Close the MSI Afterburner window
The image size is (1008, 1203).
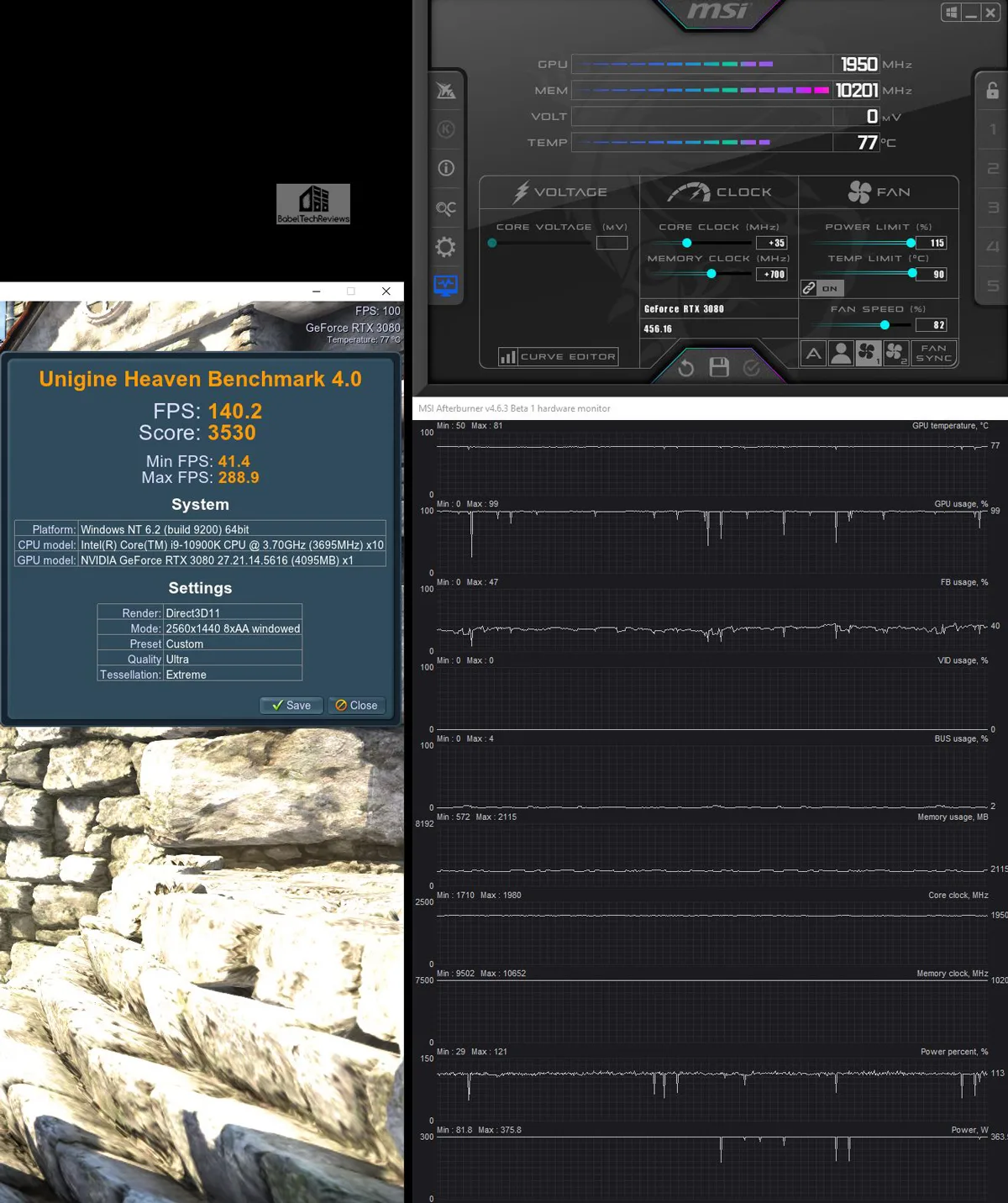pyautogui.click(x=990, y=13)
